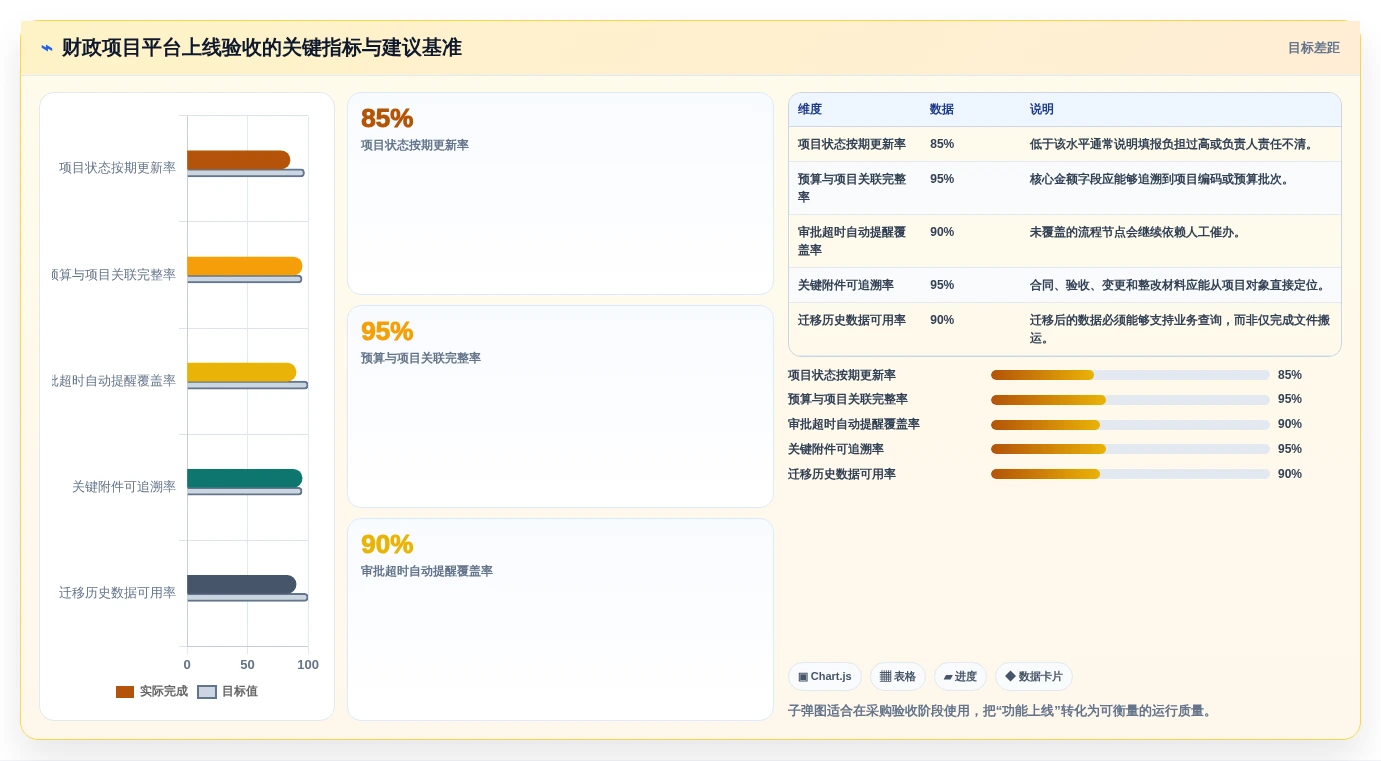Click the orange 预算与项目关联完整率 actual bar

tap(244, 266)
